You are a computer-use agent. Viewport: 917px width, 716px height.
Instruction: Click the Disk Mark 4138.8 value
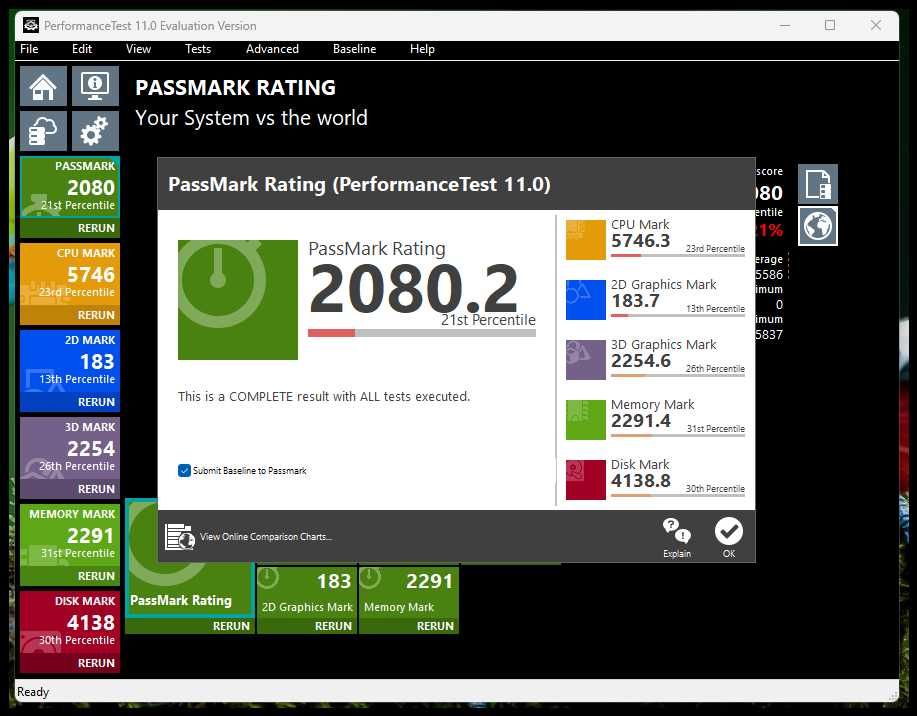coord(641,481)
